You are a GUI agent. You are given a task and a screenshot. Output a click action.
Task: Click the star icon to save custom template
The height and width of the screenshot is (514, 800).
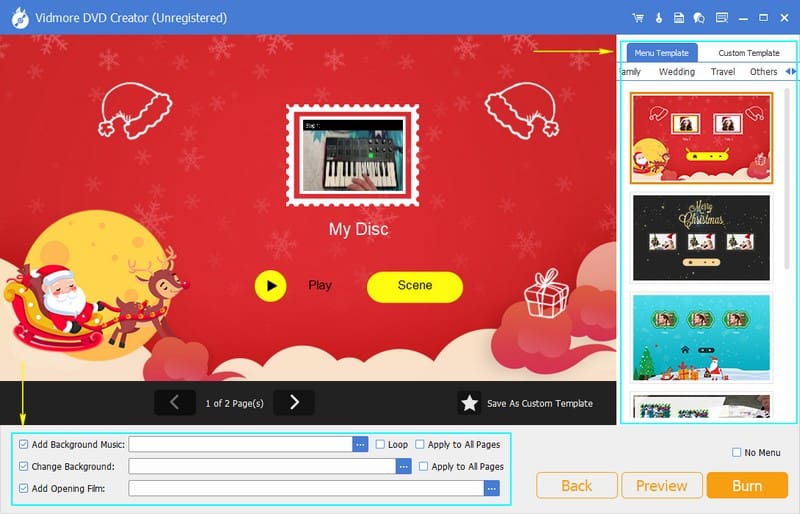[x=469, y=403]
